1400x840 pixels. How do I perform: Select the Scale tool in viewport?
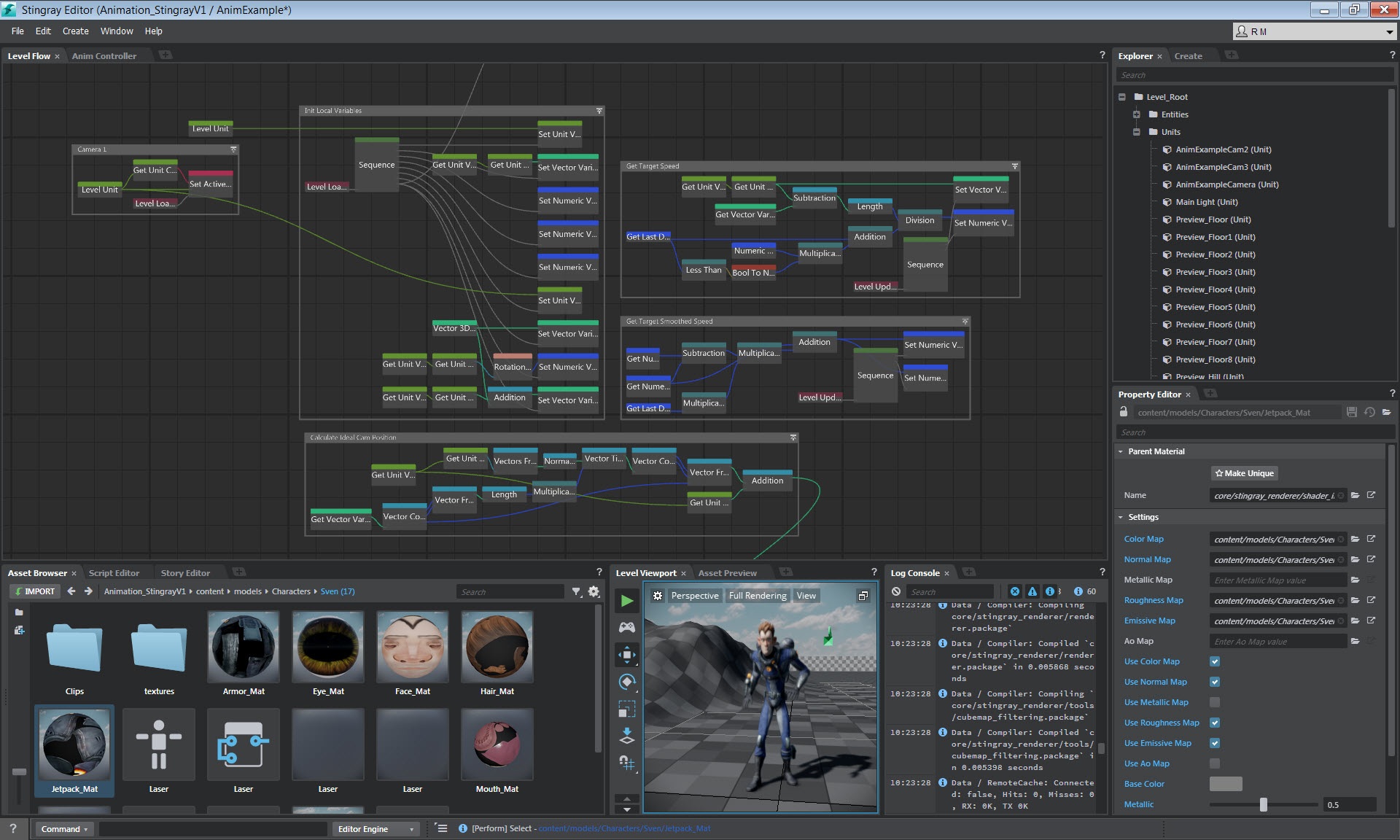(626, 709)
